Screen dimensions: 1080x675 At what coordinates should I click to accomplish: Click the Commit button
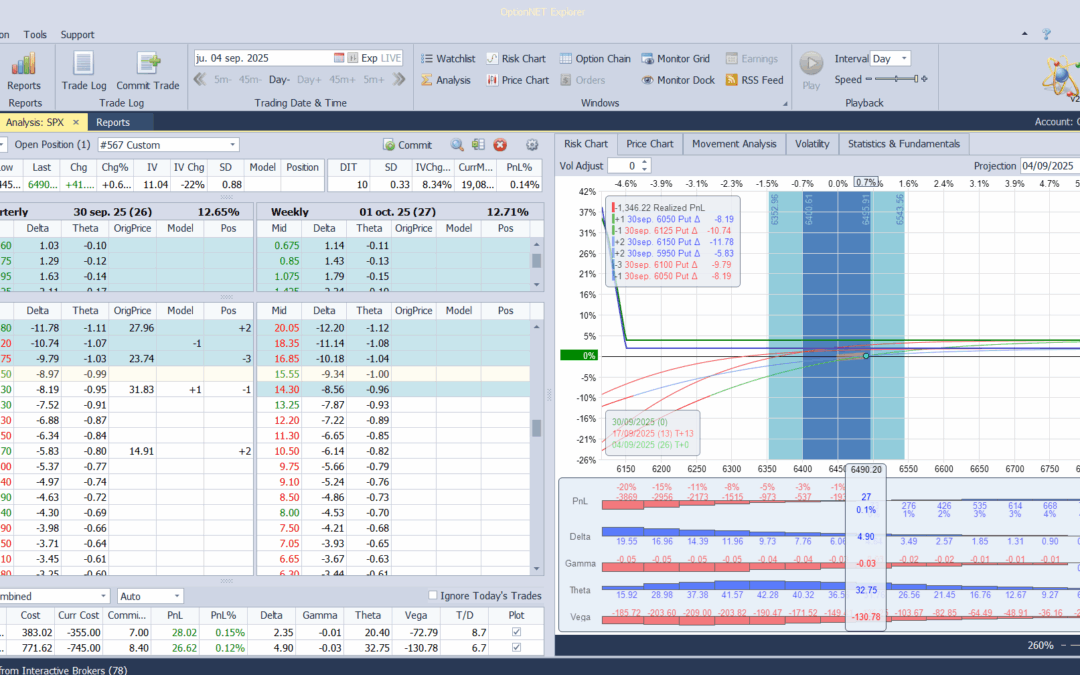pos(408,145)
